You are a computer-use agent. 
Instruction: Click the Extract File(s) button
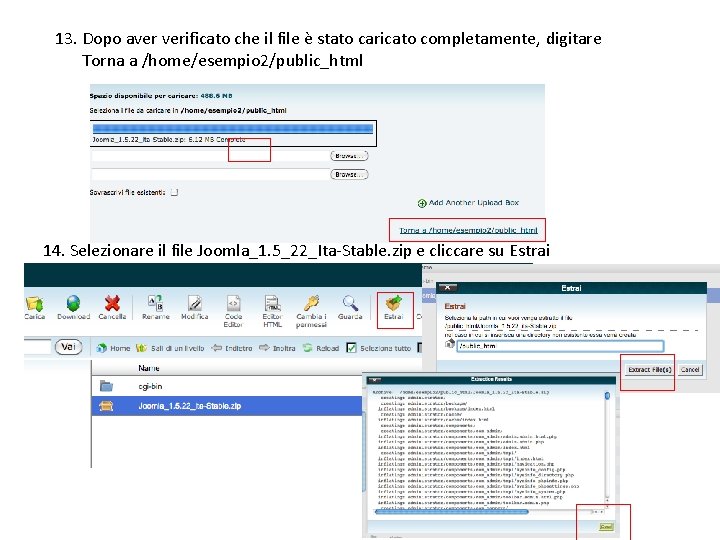(650, 370)
